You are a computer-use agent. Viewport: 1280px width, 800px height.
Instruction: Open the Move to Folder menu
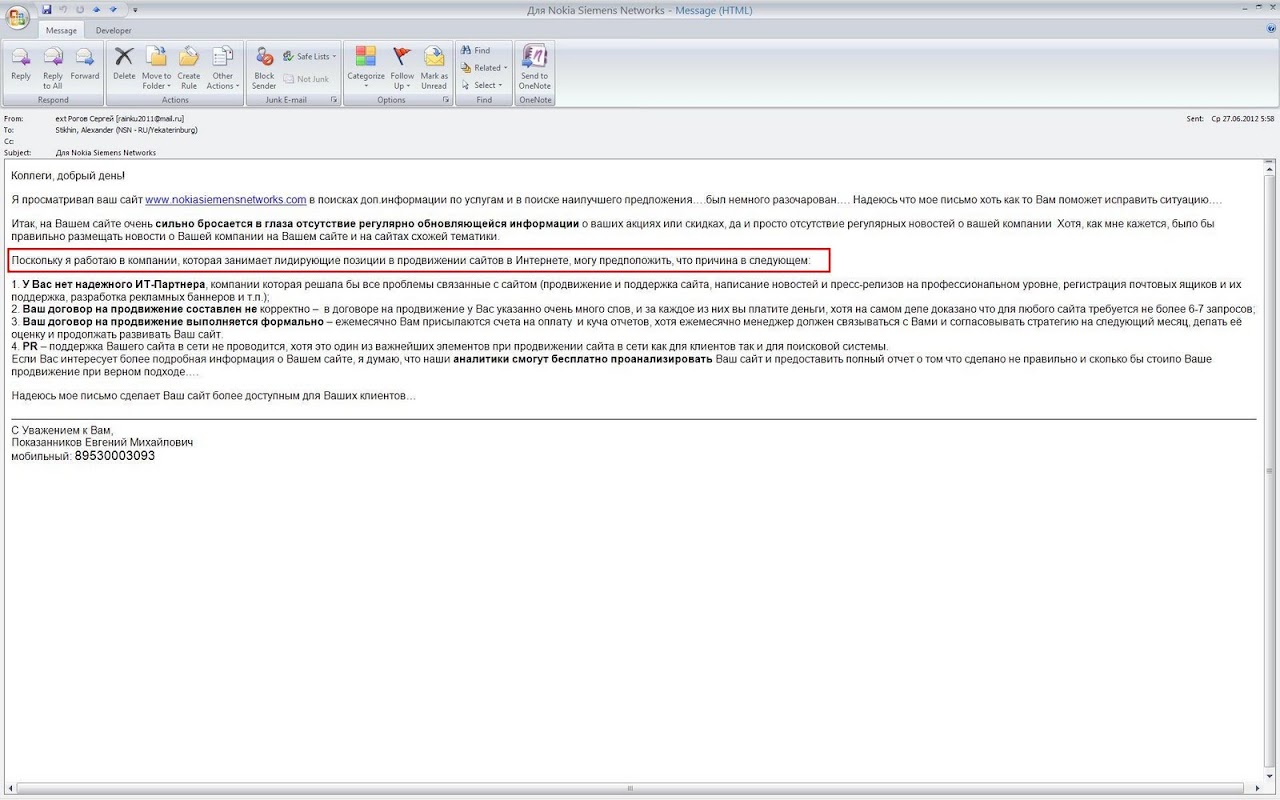click(156, 68)
